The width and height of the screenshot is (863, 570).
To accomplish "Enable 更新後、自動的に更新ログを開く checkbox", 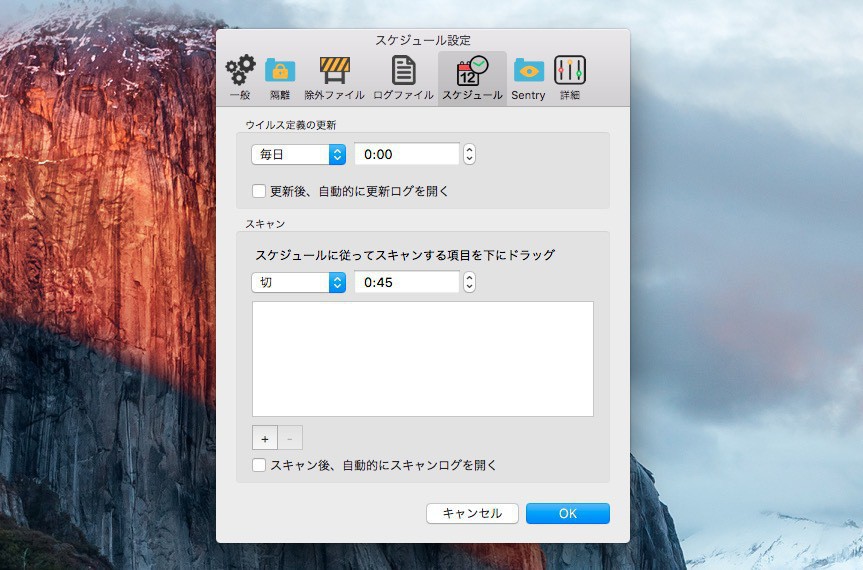I will 259,191.
